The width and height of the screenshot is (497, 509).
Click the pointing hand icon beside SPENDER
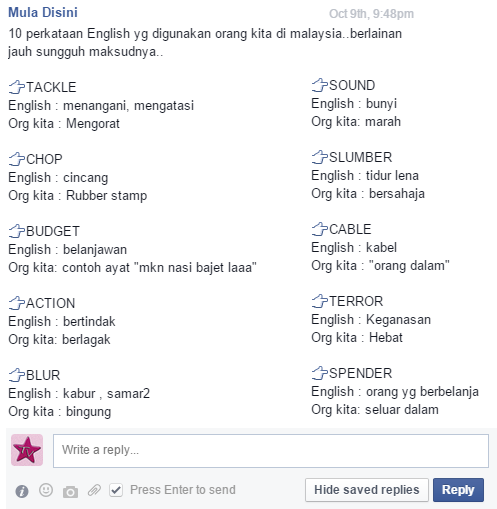pos(320,373)
